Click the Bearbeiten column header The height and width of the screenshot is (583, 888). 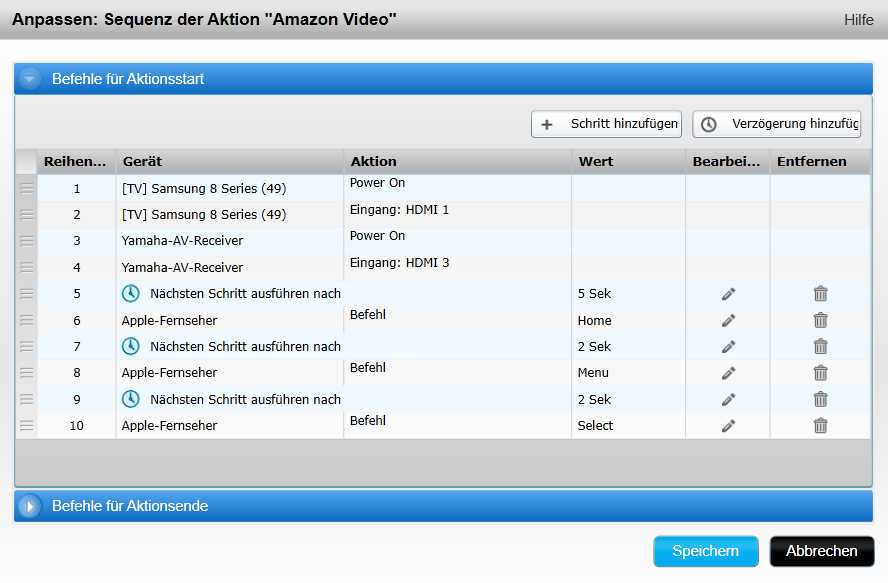coord(728,161)
